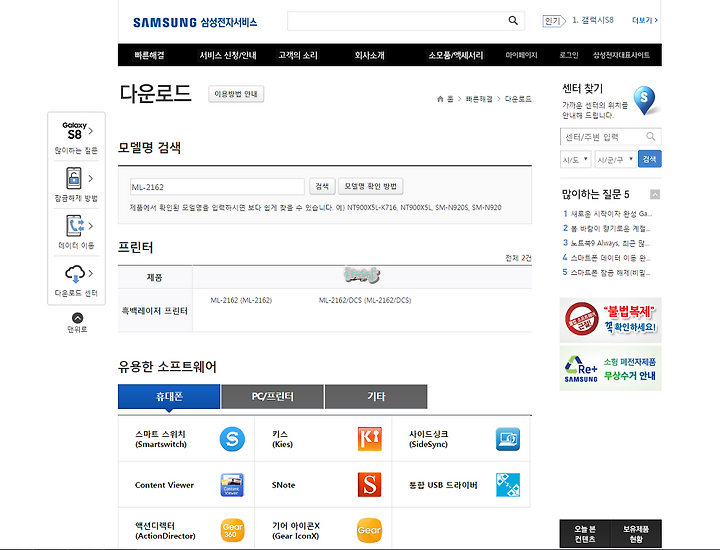720x550 pixels.
Task: Open ML-2162/DCS printer link
Action: coord(365,300)
